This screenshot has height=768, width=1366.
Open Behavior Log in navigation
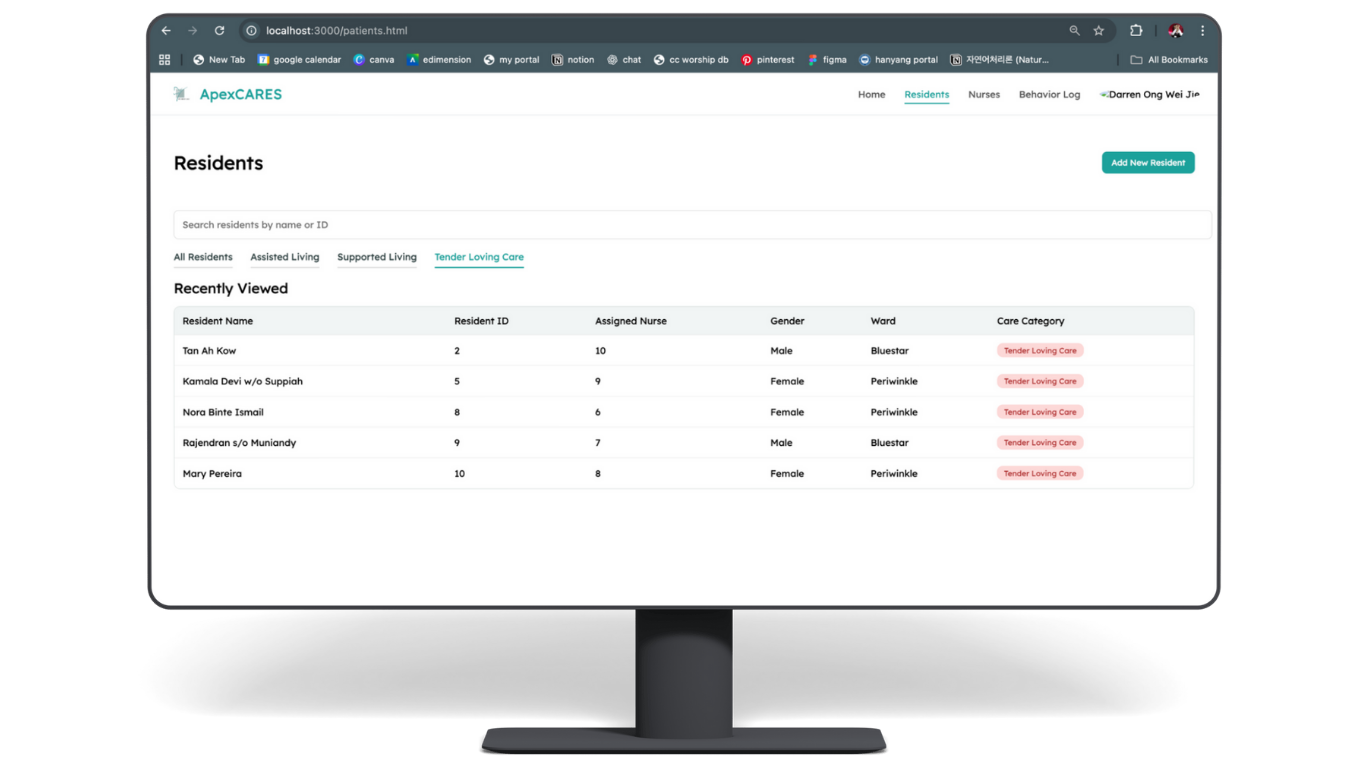coord(1049,95)
